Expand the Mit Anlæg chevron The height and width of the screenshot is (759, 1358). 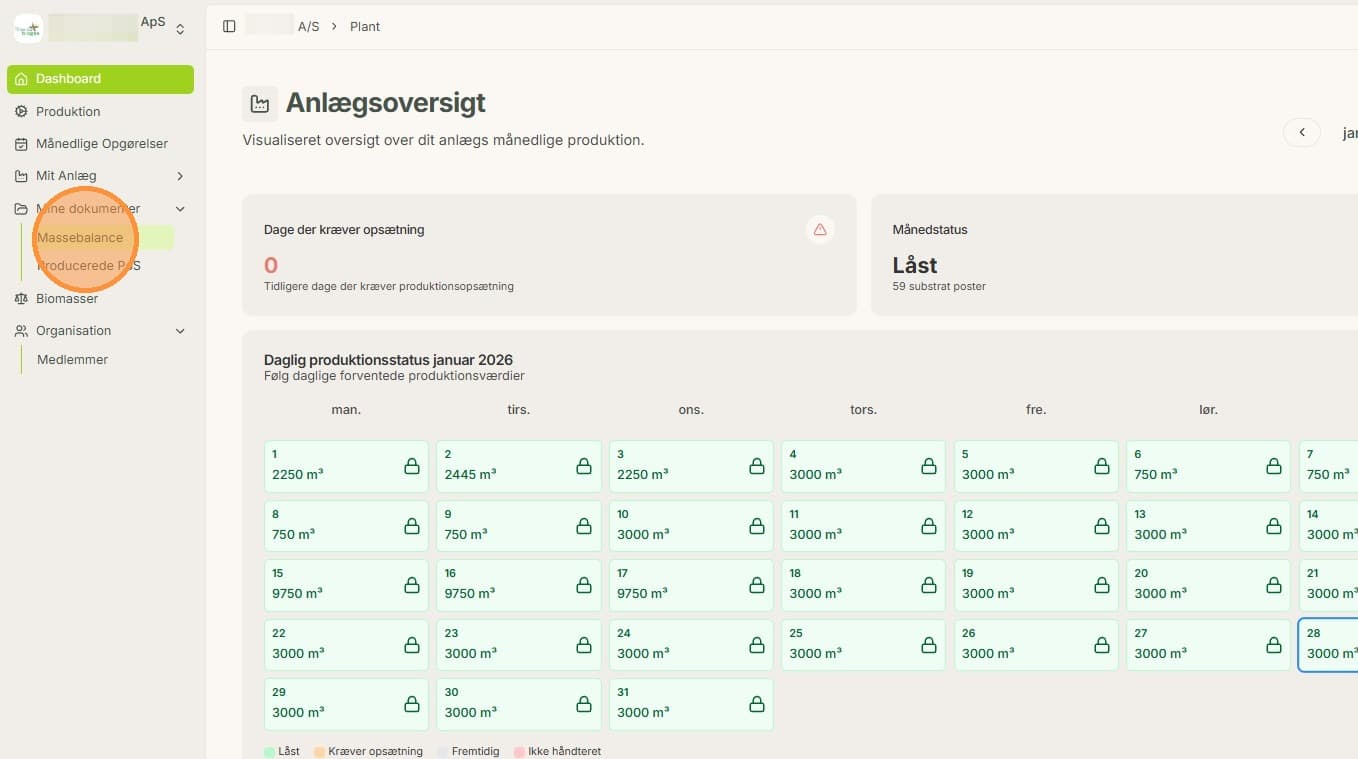click(x=180, y=176)
